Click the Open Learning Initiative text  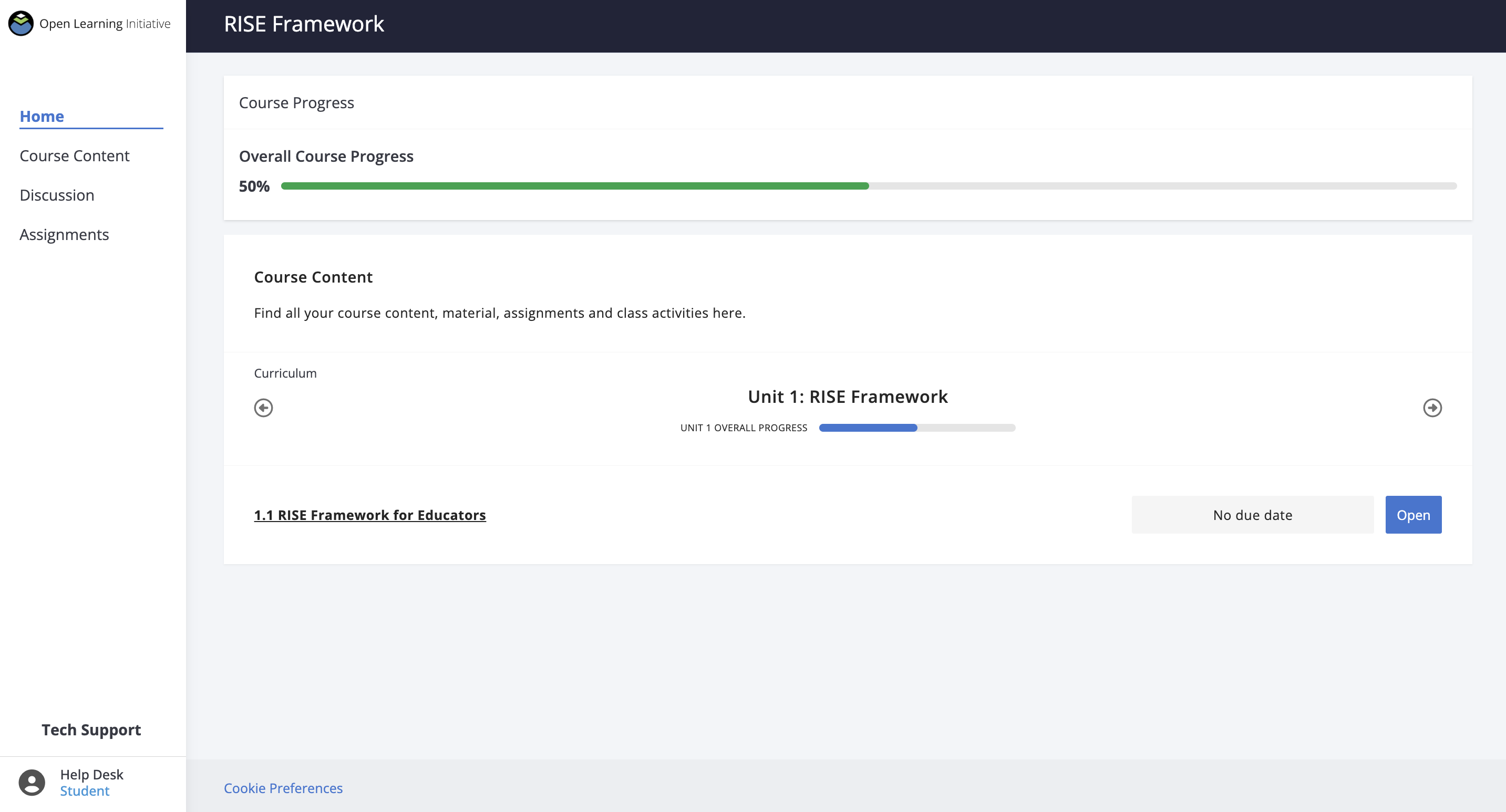coord(105,23)
